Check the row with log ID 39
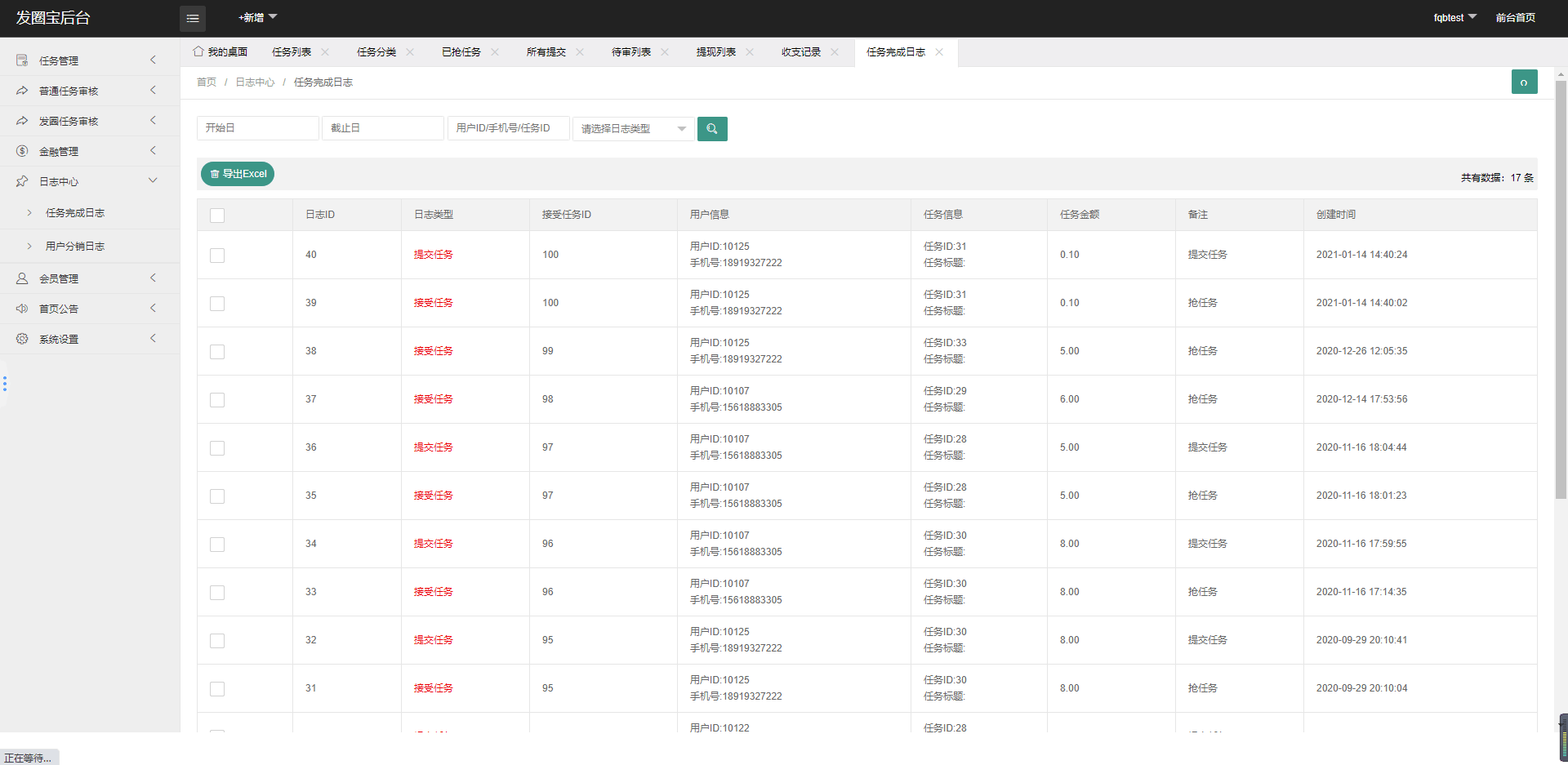The image size is (1568, 765). (x=217, y=304)
